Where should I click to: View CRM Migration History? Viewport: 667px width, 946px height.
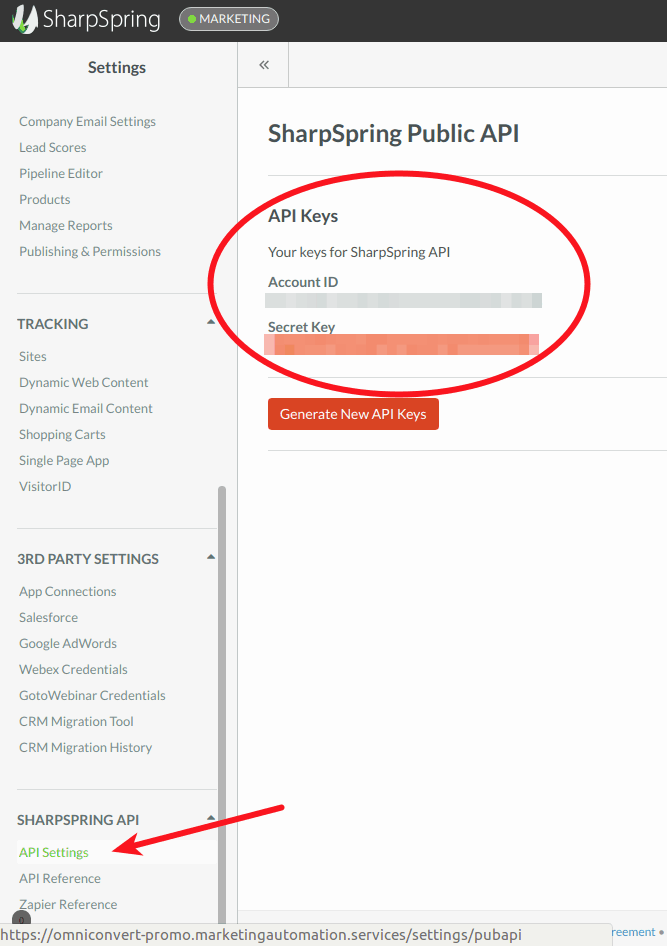click(86, 747)
